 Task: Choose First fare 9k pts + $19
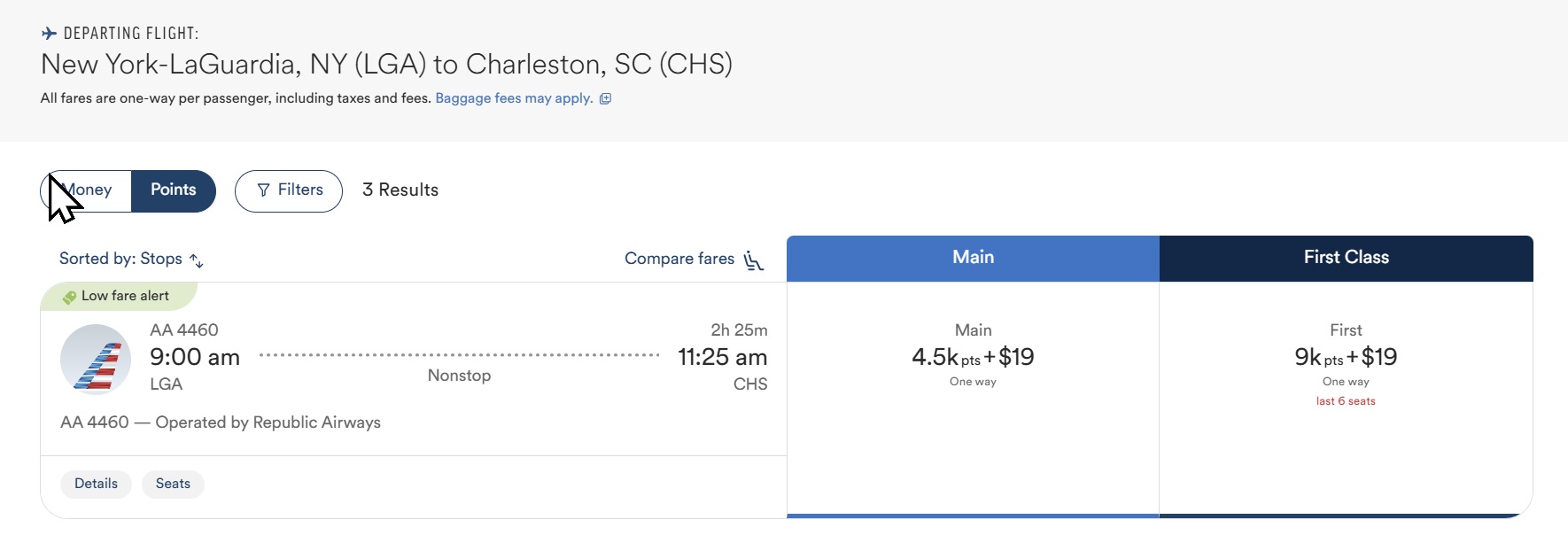pyautogui.click(x=1346, y=358)
